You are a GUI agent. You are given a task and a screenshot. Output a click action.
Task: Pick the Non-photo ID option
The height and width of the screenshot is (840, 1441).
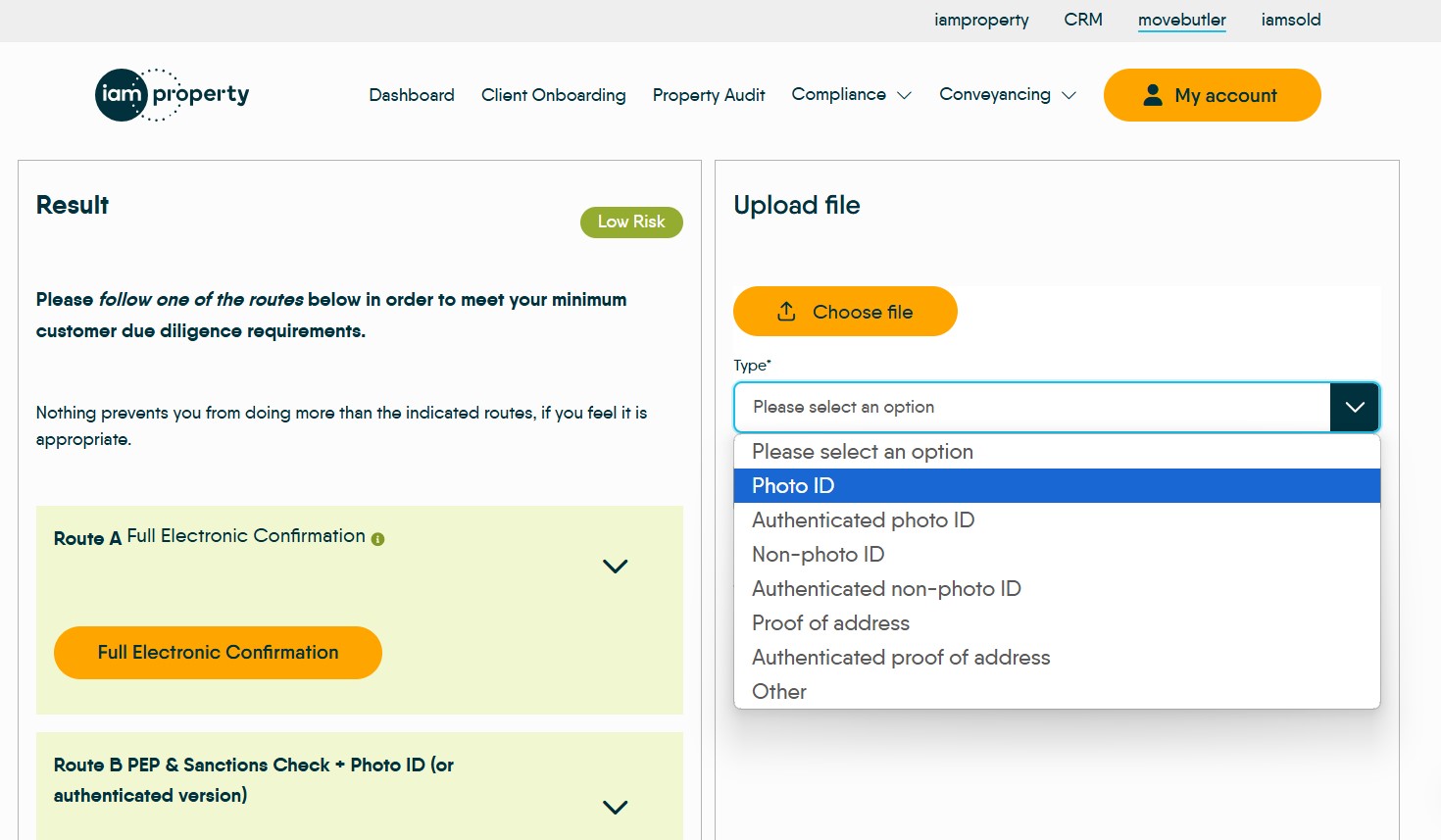point(818,555)
